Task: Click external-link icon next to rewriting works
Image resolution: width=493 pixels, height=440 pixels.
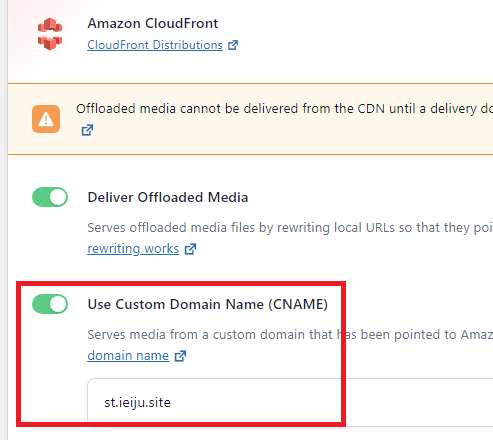Action: pos(190,249)
